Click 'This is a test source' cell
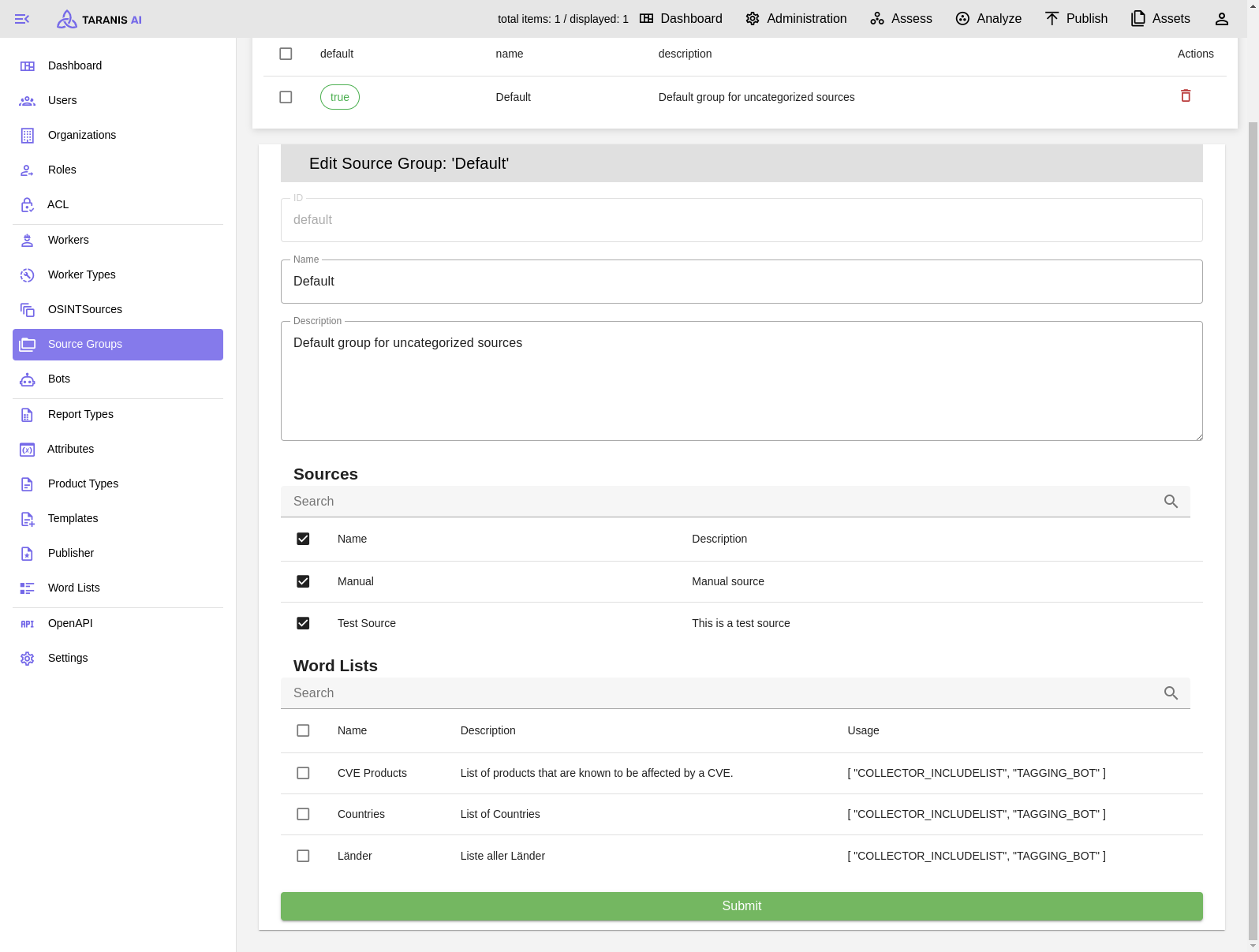The image size is (1259, 952). (741, 623)
